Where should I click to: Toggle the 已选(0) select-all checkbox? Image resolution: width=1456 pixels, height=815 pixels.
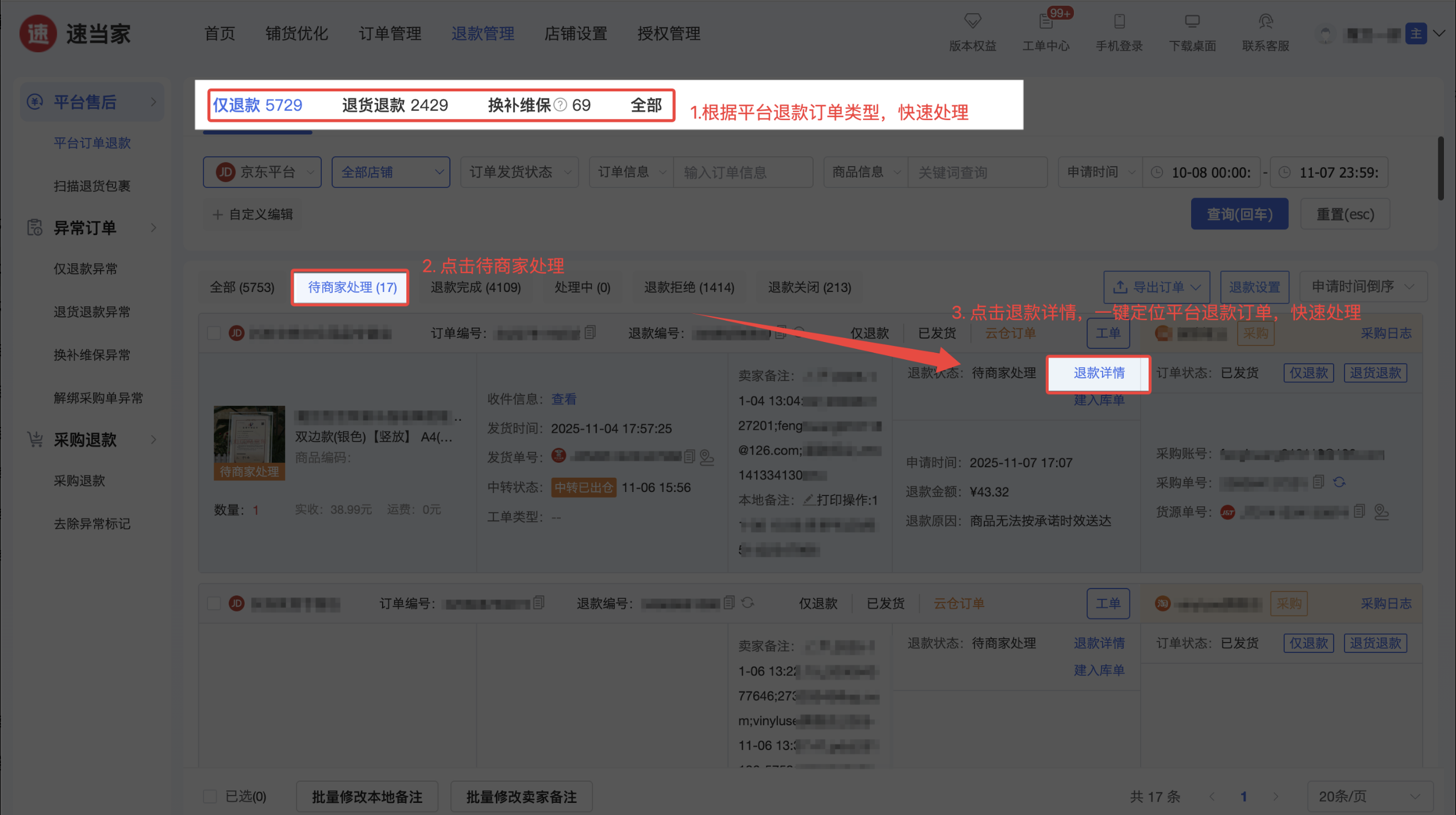coord(211,797)
